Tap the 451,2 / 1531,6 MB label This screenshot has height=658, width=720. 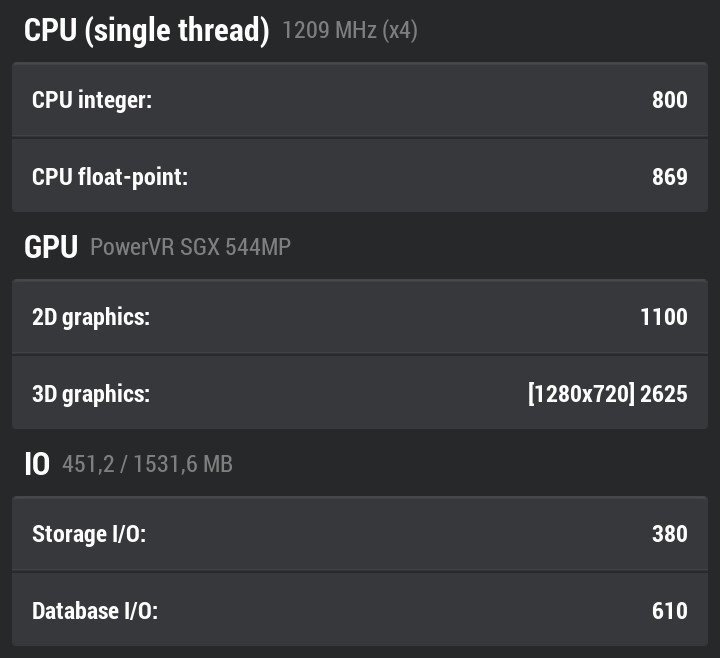(x=147, y=464)
